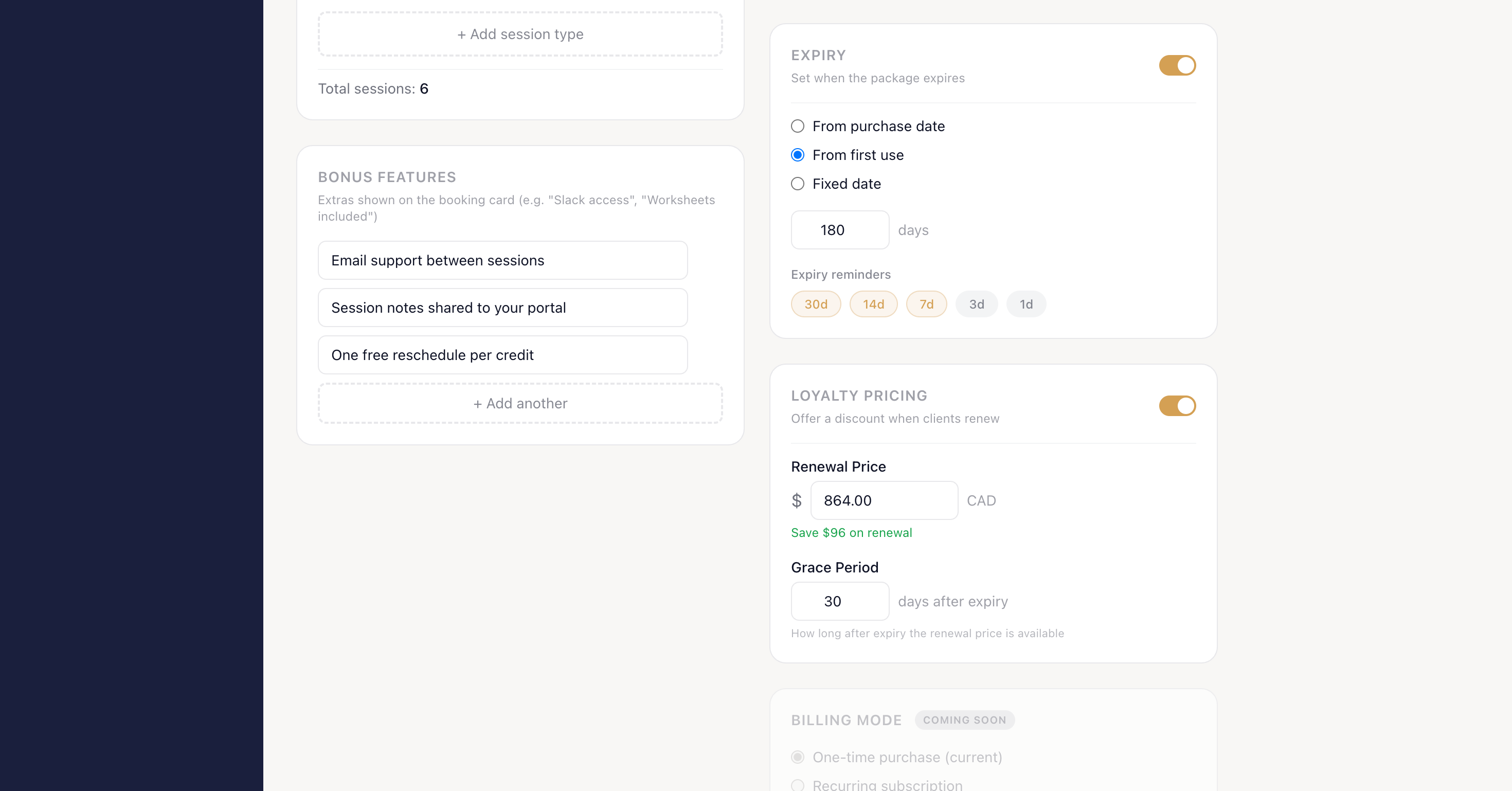Toggle the 30d expiry reminder chip
The height and width of the screenshot is (791, 1512).
pyautogui.click(x=816, y=304)
